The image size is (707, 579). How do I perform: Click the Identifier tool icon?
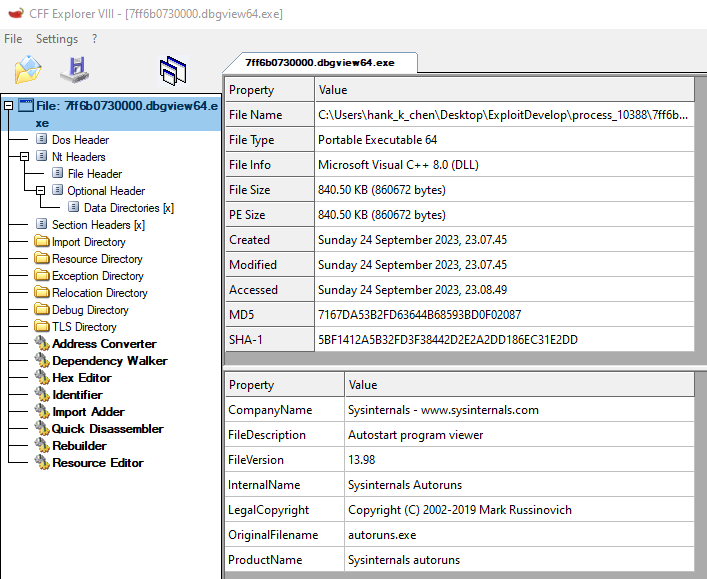click(42, 394)
